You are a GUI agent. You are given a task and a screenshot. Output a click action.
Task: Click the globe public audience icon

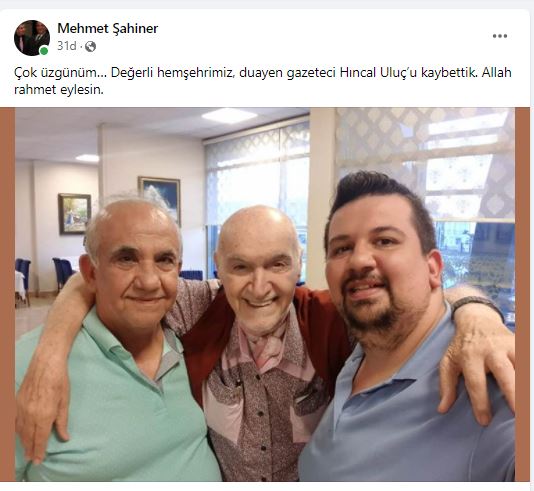[x=90, y=46]
